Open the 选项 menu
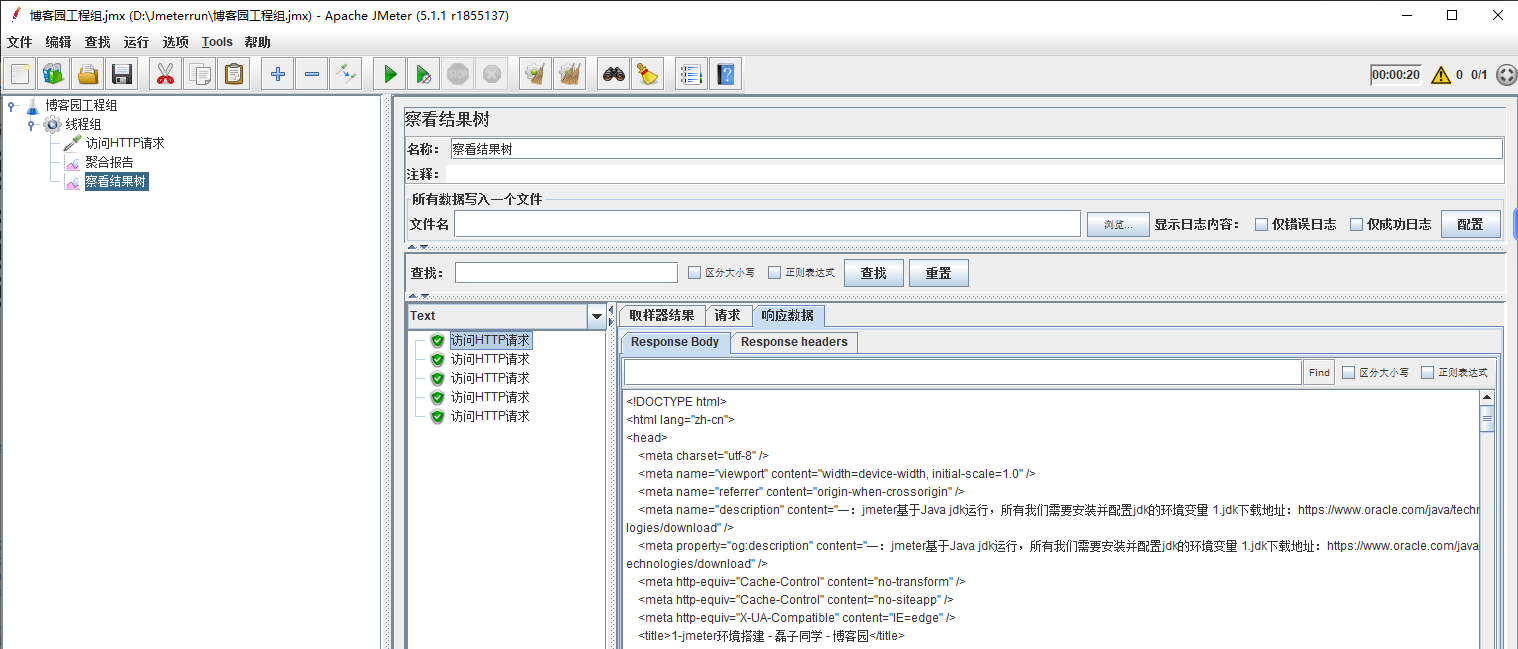The width and height of the screenshot is (1518, 649). pos(176,42)
